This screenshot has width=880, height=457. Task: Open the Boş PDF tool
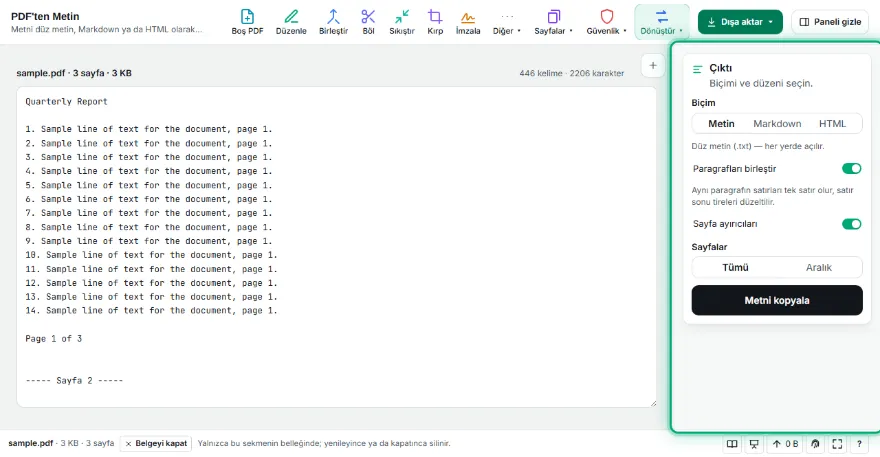(247, 22)
